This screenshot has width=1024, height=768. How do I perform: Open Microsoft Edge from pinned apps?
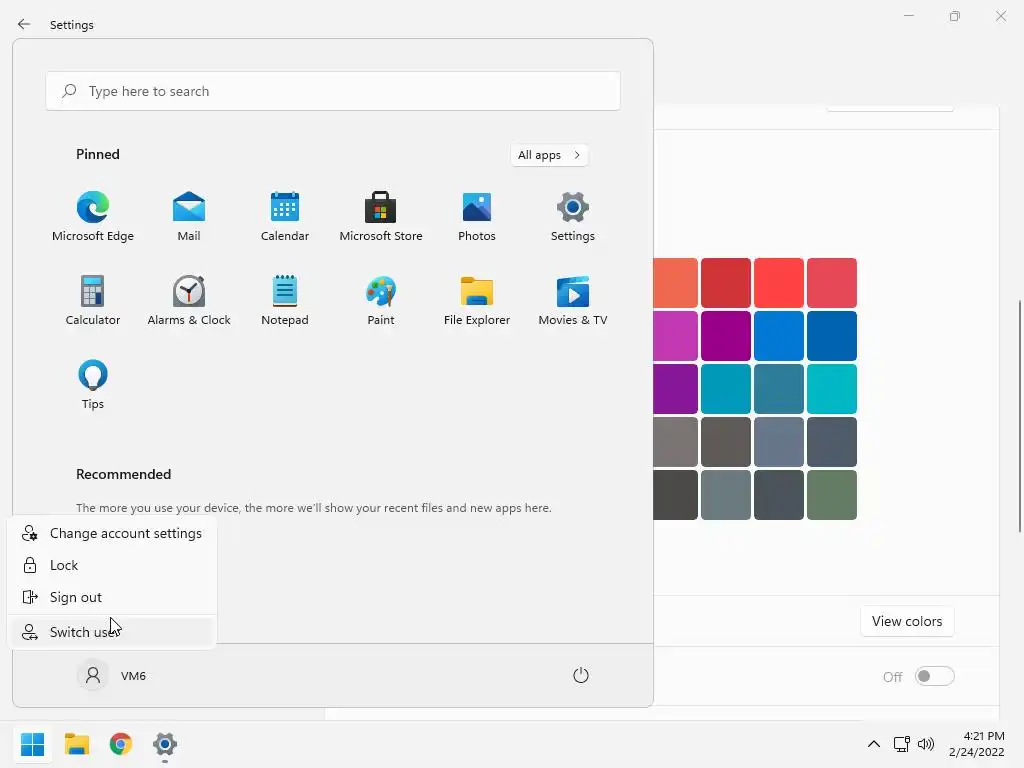(x=93, y=216)
